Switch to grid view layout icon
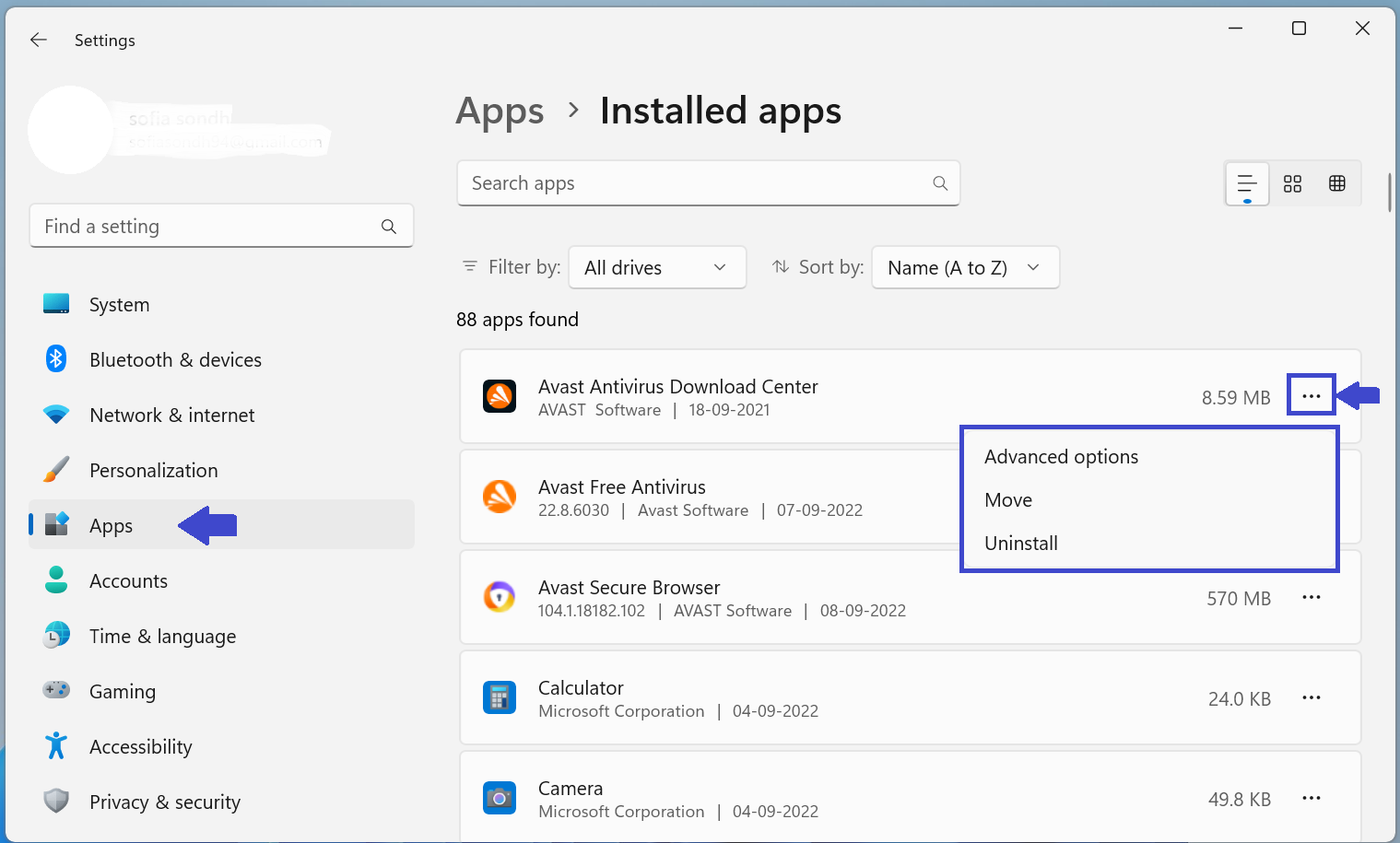The image size is (1400, 843). pyautogui.click(x=1292, y=183)
